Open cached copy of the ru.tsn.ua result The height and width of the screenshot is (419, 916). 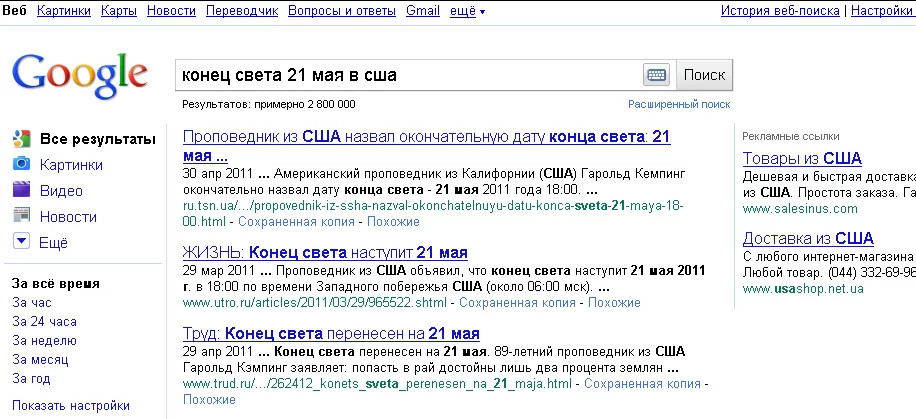pyautogui.click(x=296, y=222)
